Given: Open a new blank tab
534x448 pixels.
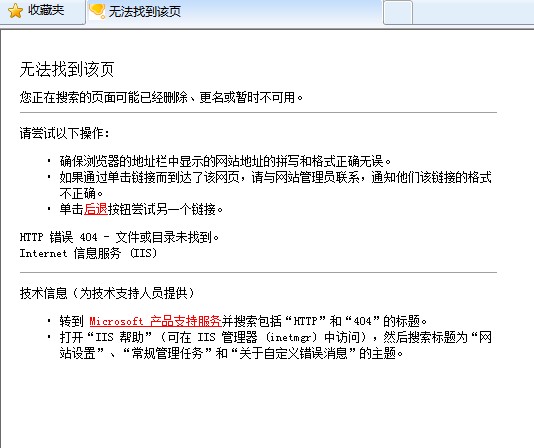Looking at the screenshot, I should 398,12.
